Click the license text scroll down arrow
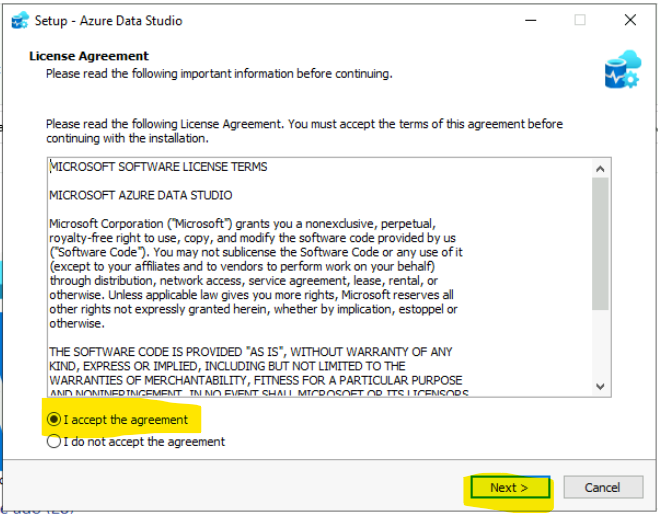The width and height of the screenshot is (658, 514). (x=600, y=386)
